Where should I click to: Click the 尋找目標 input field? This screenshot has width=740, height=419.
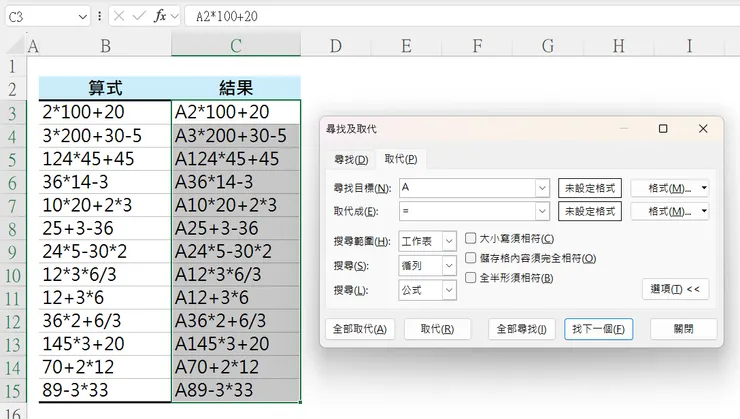tap(467, 188)
